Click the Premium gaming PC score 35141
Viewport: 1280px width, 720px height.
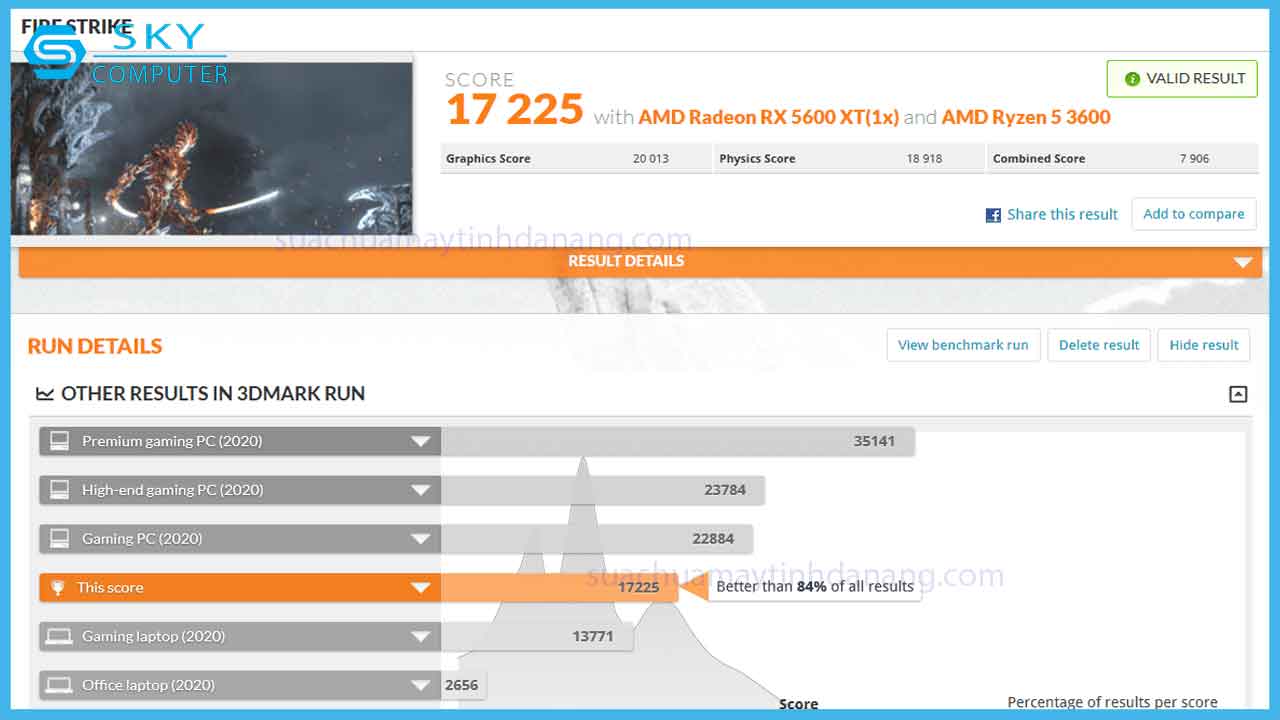pos(874,441)
